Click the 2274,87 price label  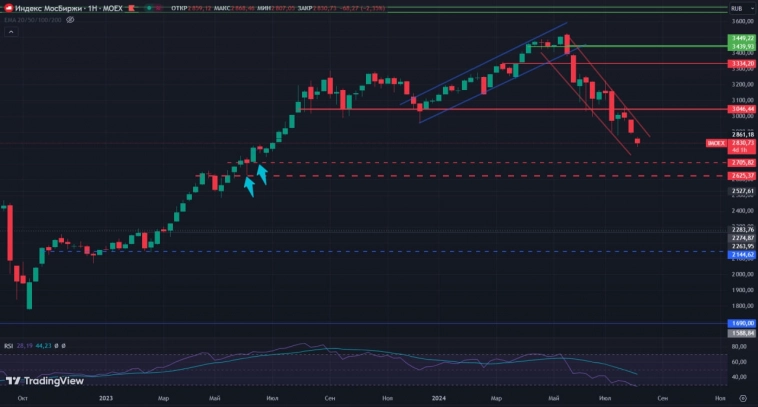tap(742, 238)
